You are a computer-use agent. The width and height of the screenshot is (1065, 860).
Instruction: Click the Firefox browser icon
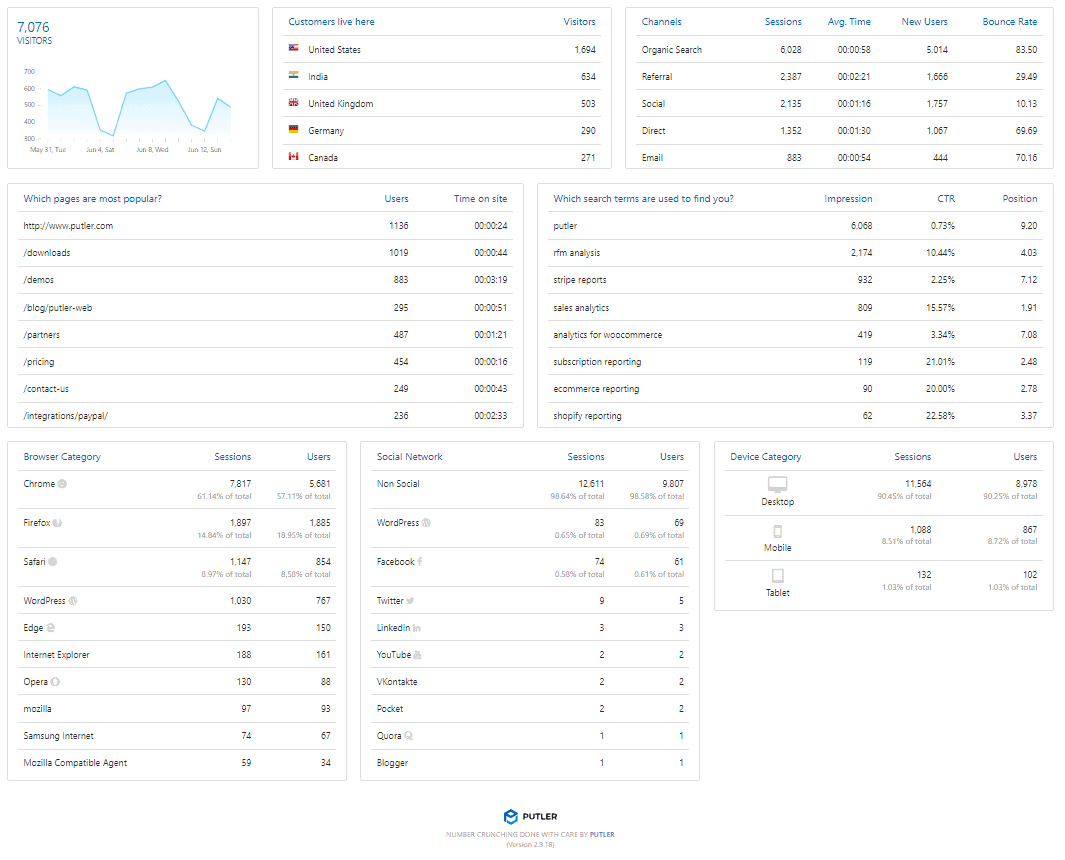coord(58,522)
